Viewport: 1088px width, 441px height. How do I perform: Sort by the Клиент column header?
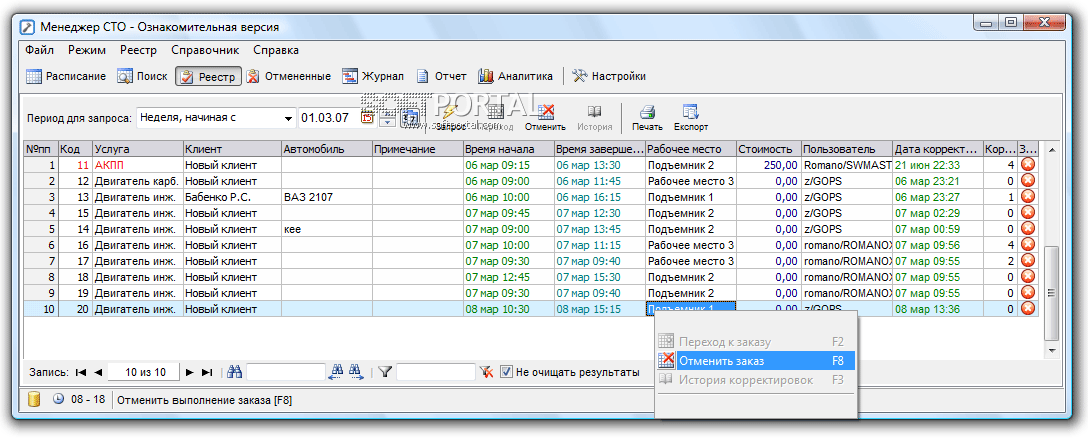pos(232,149)
